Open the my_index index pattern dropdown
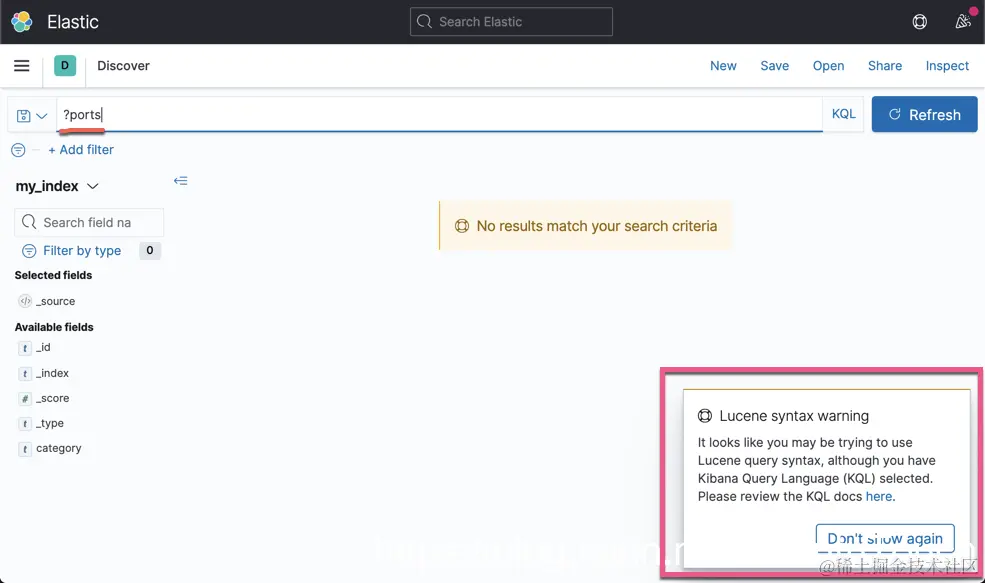The image size is (985, 583). 57,186
